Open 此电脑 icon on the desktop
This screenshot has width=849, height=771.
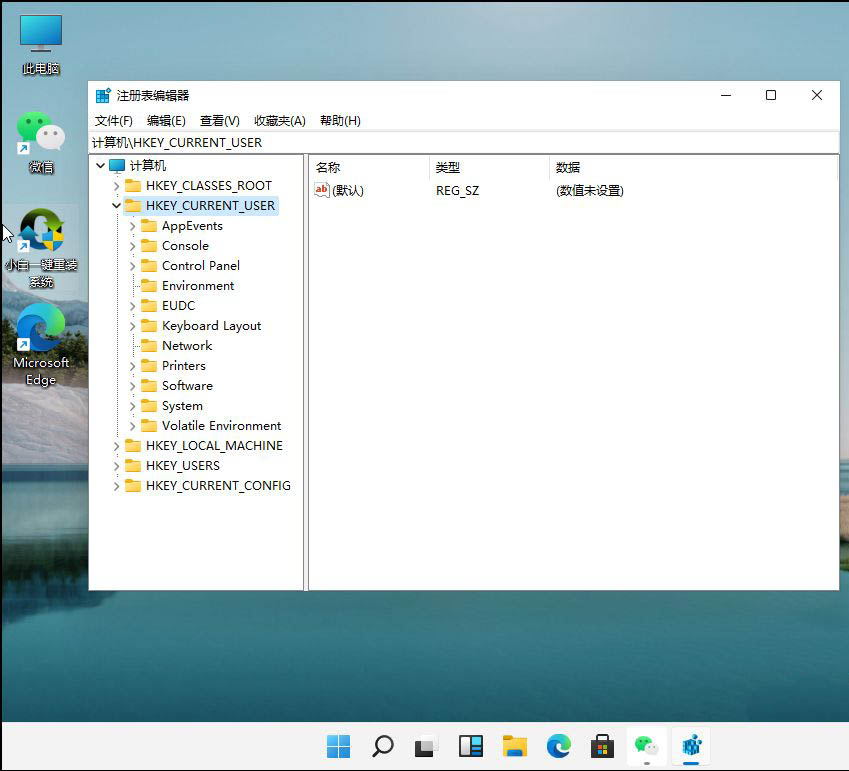click(41, 30)
